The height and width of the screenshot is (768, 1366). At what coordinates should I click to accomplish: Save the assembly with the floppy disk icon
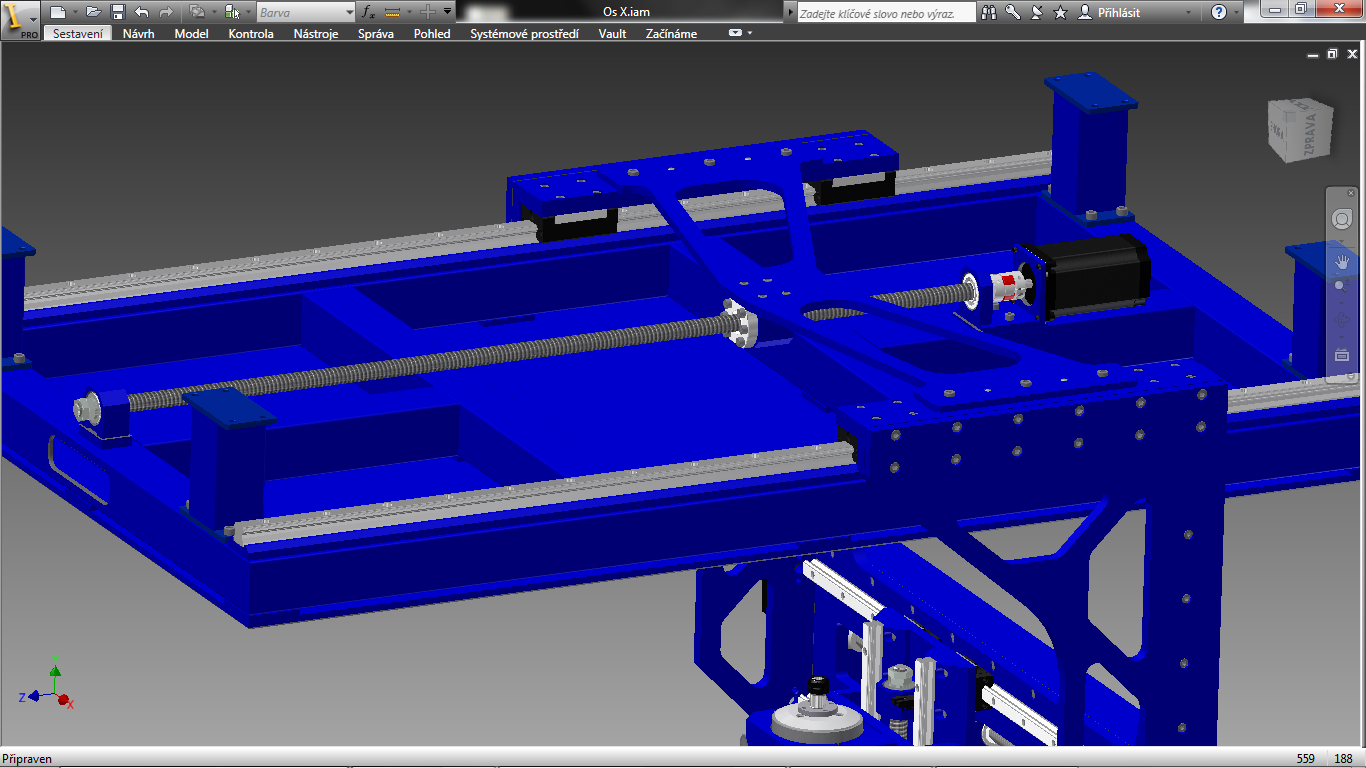point(117,12)
